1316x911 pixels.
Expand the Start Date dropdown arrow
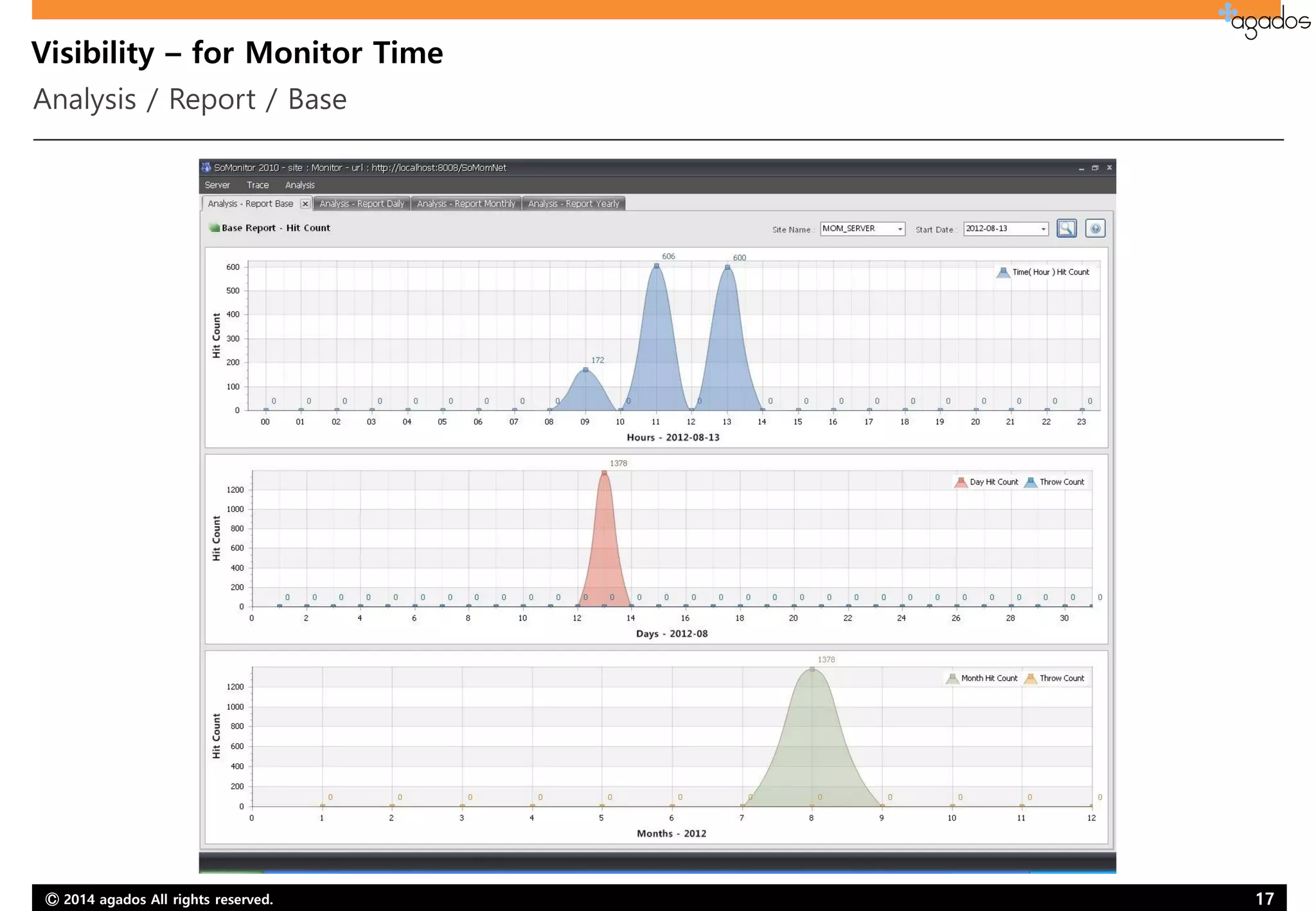point(1043,229)
